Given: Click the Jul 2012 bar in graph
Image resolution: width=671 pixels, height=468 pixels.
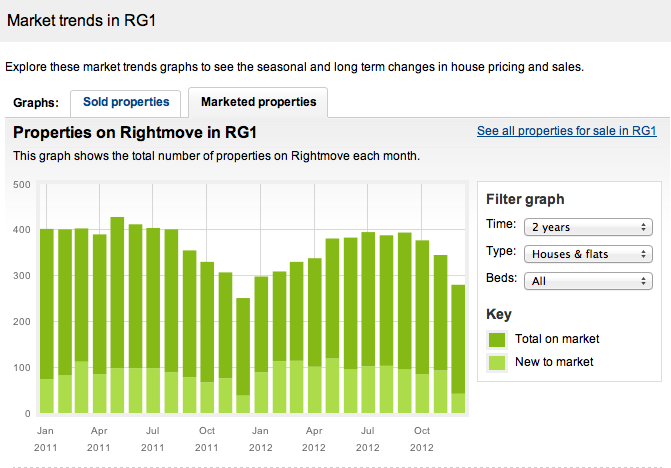Looking at the screenshot, I should tap(368, 323).
